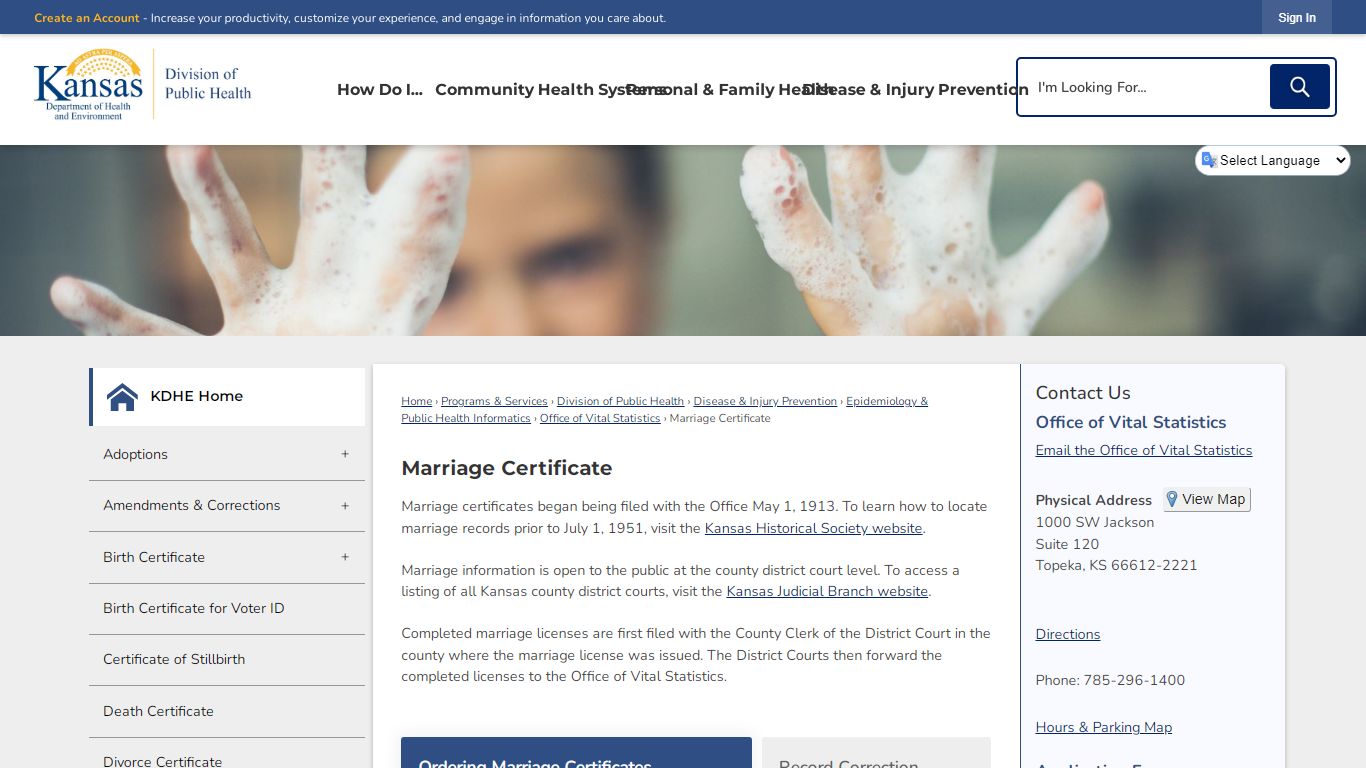
Task: Open the Hours & Parking Map link
Action: 1104,727
